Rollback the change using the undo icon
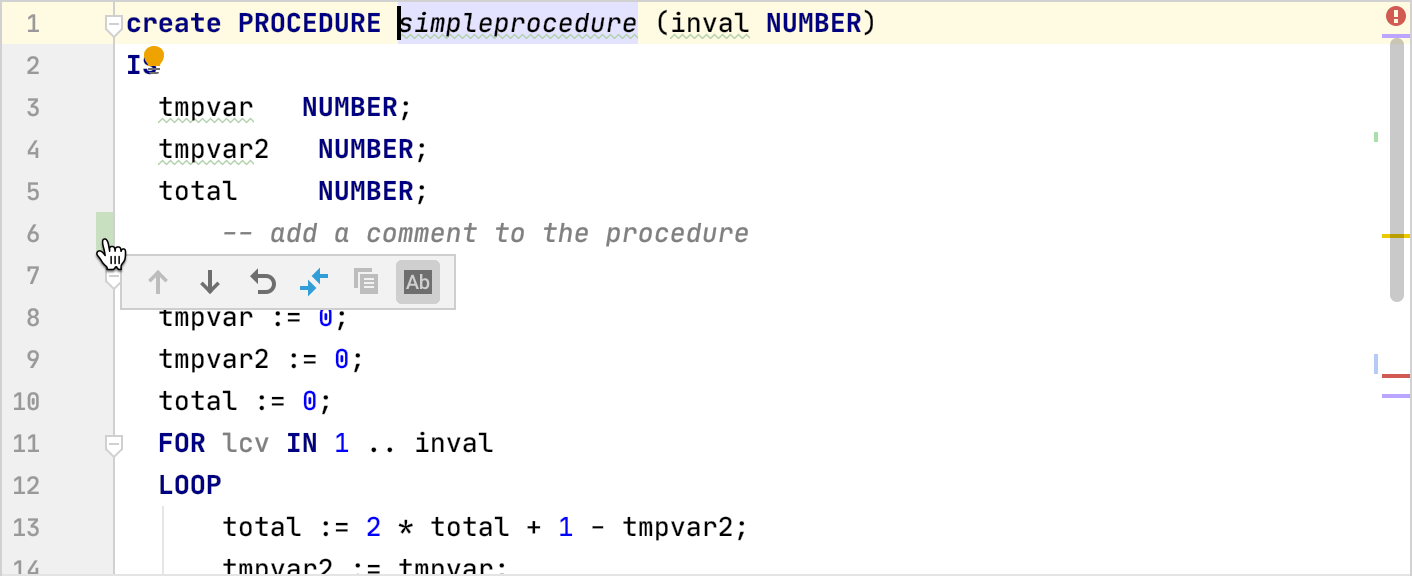 pos(263,282)
